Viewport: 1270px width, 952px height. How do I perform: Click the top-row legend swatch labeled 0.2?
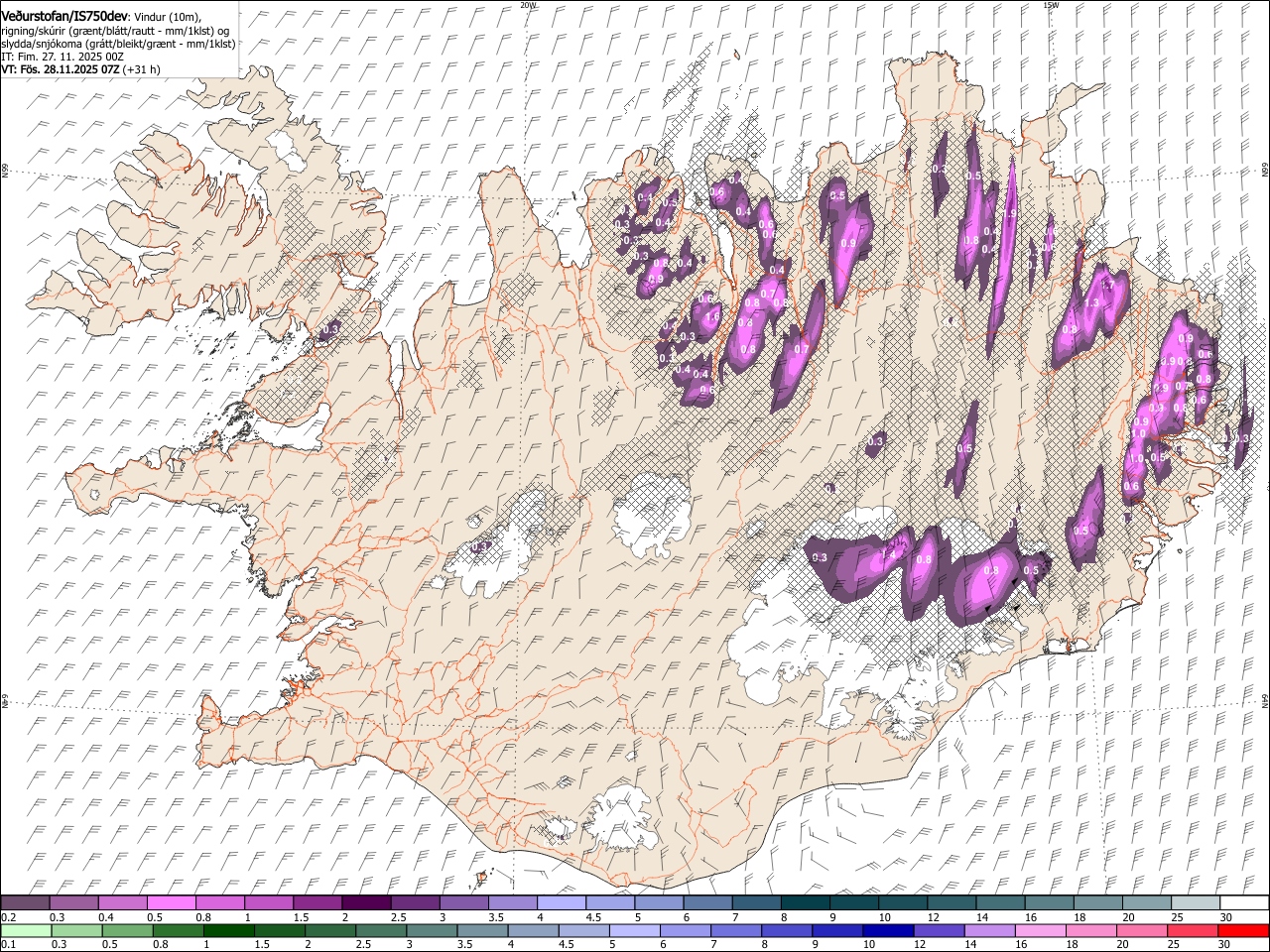click(x=26, y=903)
